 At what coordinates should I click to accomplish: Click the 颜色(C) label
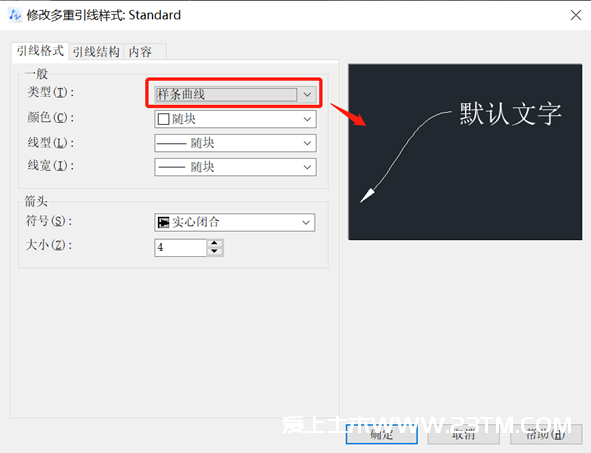(51, 117)
